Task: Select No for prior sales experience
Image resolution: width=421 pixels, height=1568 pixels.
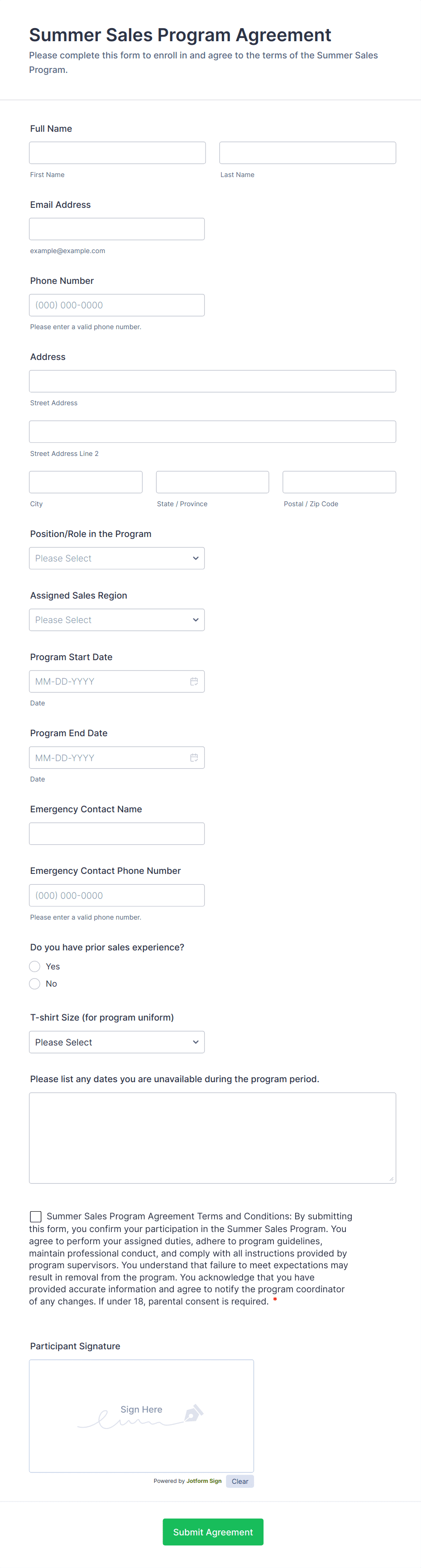Action: [x=35, y=983]
